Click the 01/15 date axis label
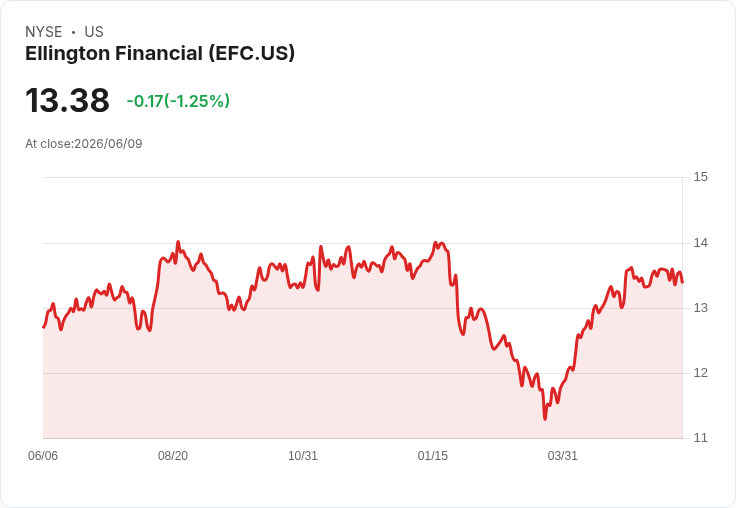Viewport: 736px width, 508px height. point(433,456)
